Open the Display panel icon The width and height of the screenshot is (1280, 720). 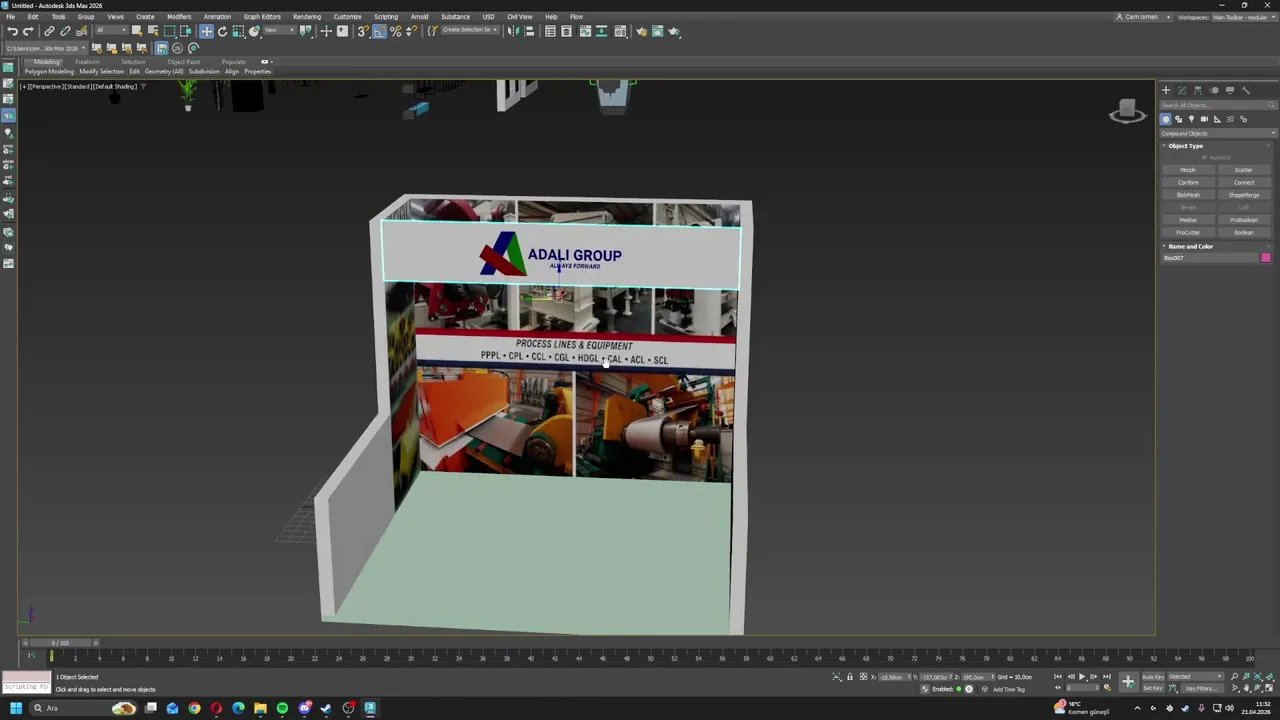click(x=1230, y=90)
